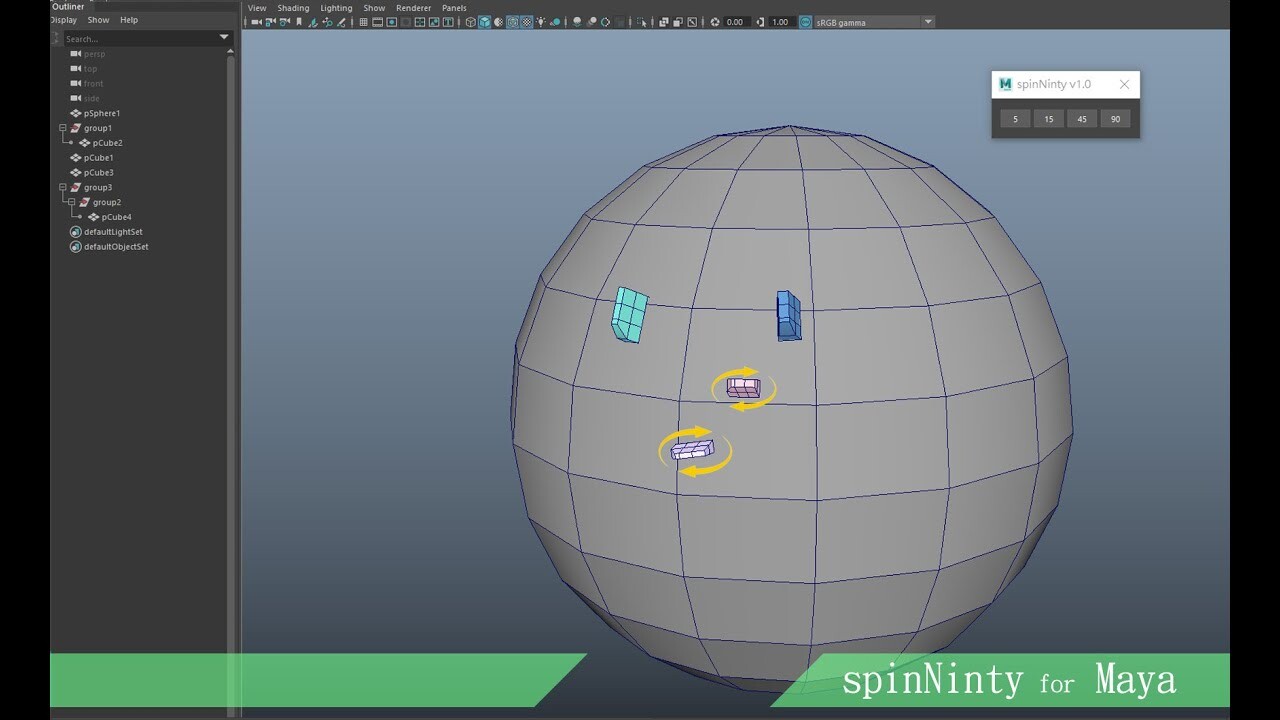Open the Renderer menu
This screenshot has height=720, width=1280.
click(413, 8)
